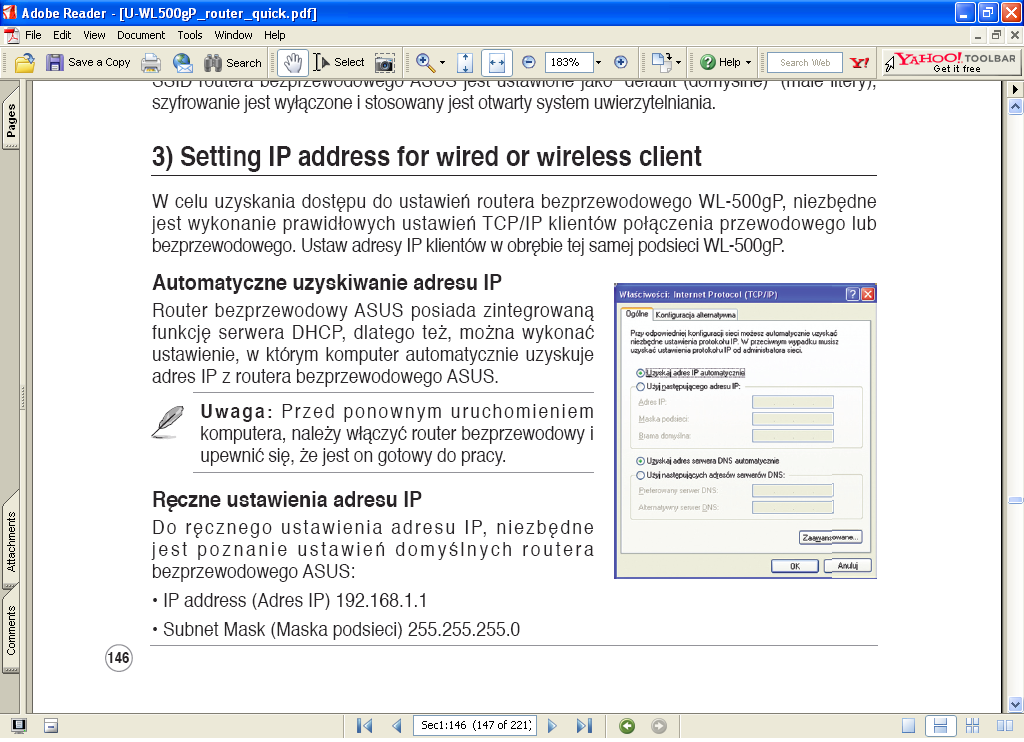
Task: Click the 183% zoom percentage field
Action: 568,63
